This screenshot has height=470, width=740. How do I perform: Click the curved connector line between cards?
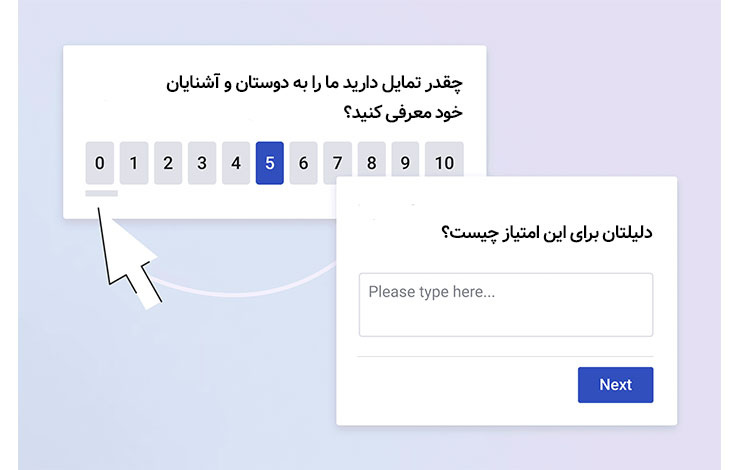click(250, 291)
